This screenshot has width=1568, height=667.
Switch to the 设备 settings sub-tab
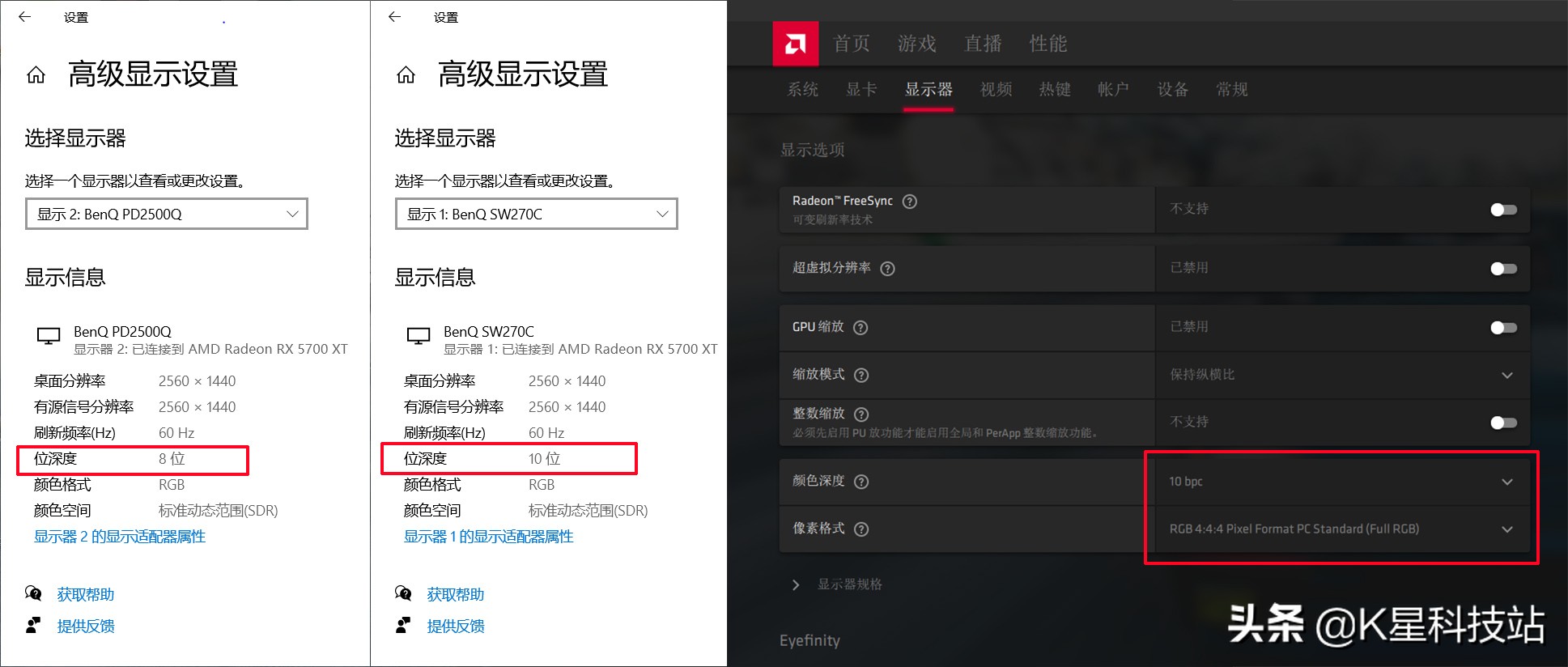point(1173,89)
